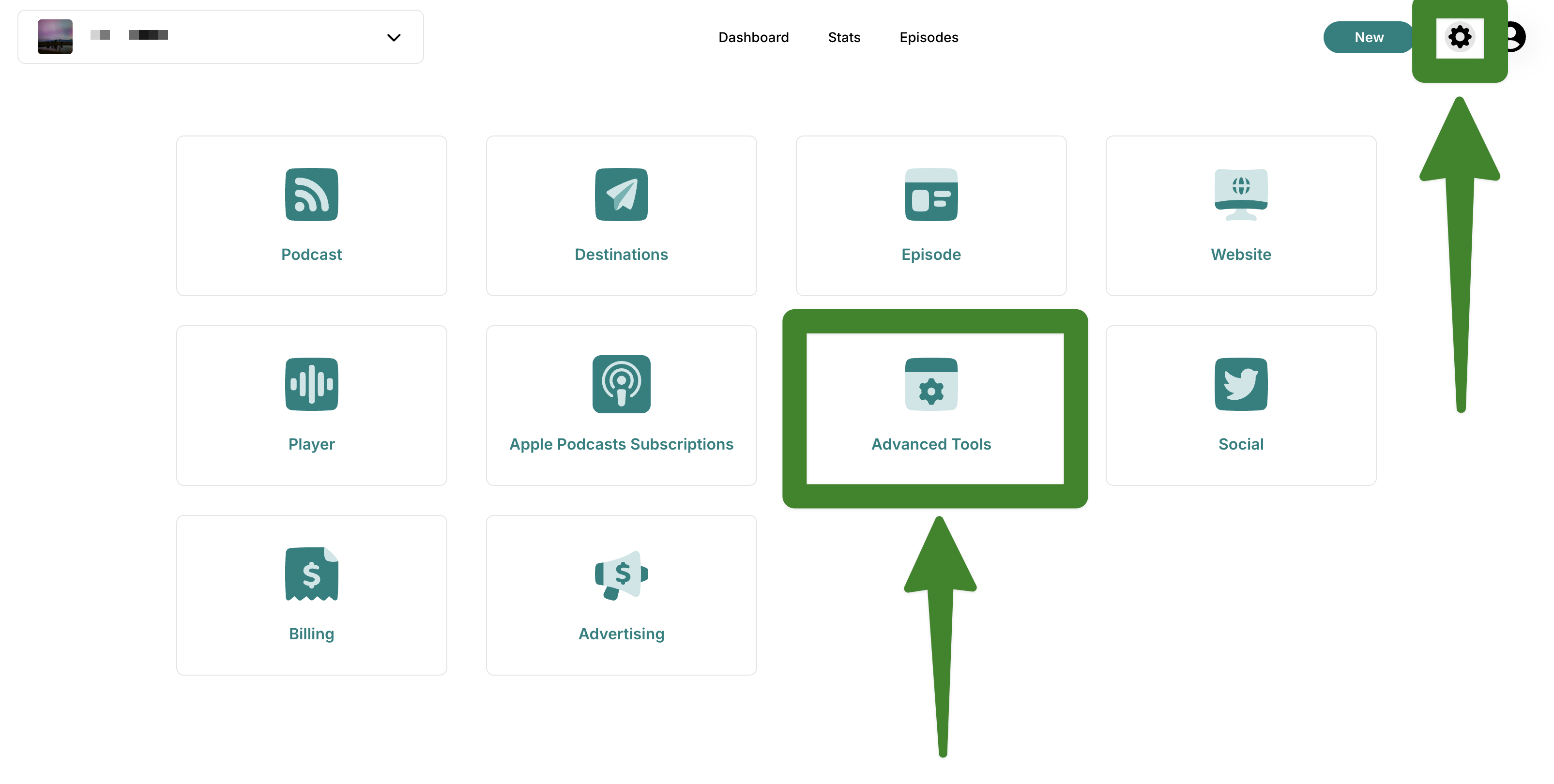1554x784 pixels.
Task: Open the Podcast RSS settings icon
Action: (311, 194)
